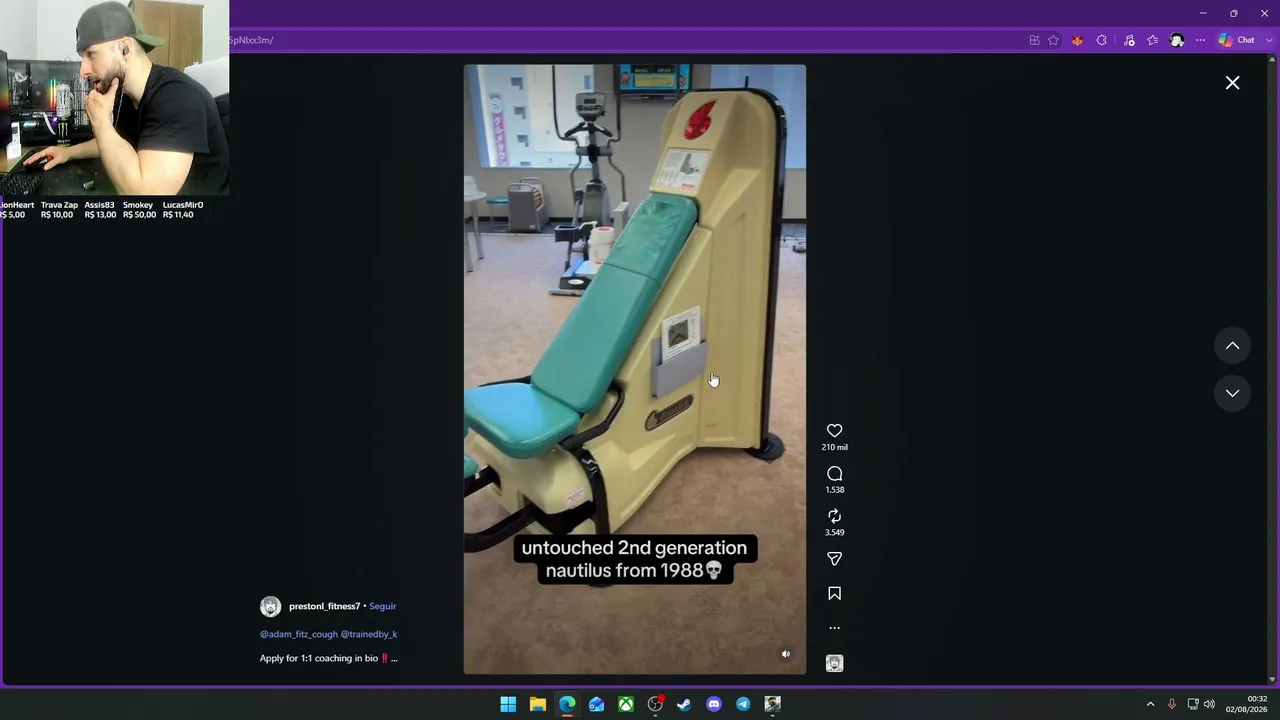Open network settings from the system tray
This screenshot has height=720, width=1280.
click(x=1192, y=704)
